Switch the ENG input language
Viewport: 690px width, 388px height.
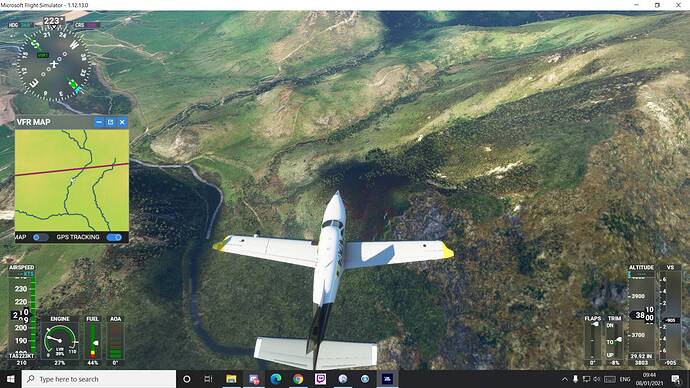625,379
